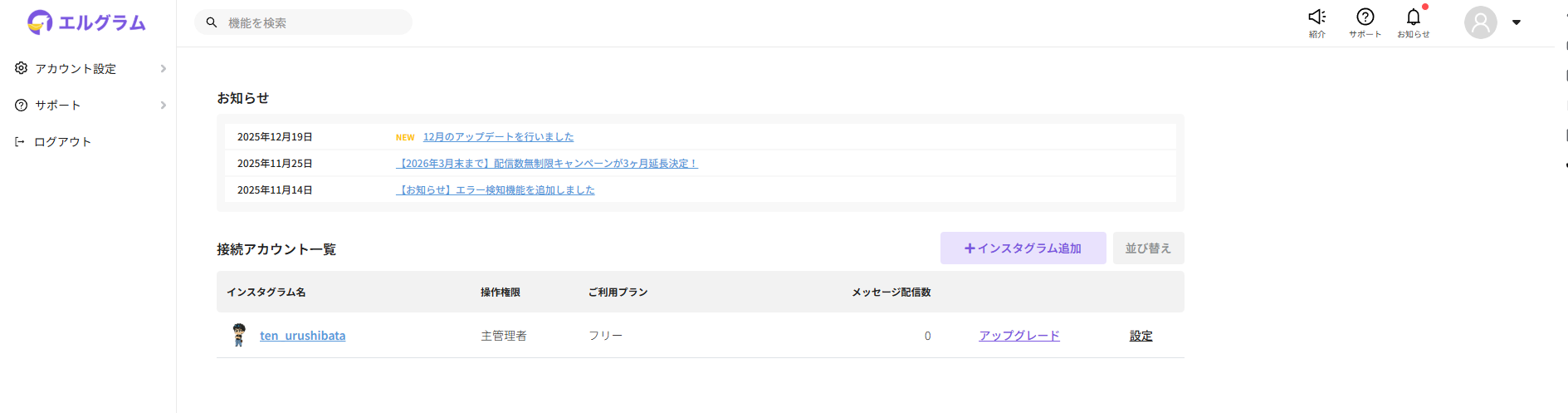
Task: Open the お知らせ notification bell
Action: click(x=1413, y=17)
